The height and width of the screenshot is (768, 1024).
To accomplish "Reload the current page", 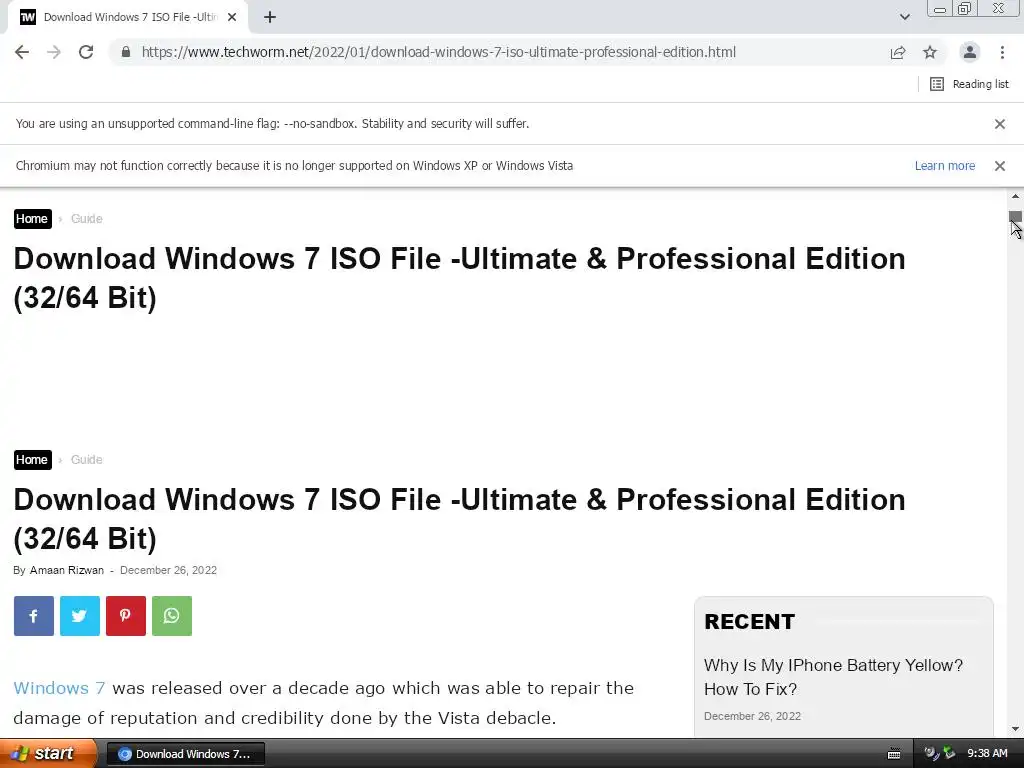I will pyautogui.click(x=86, y=52).
